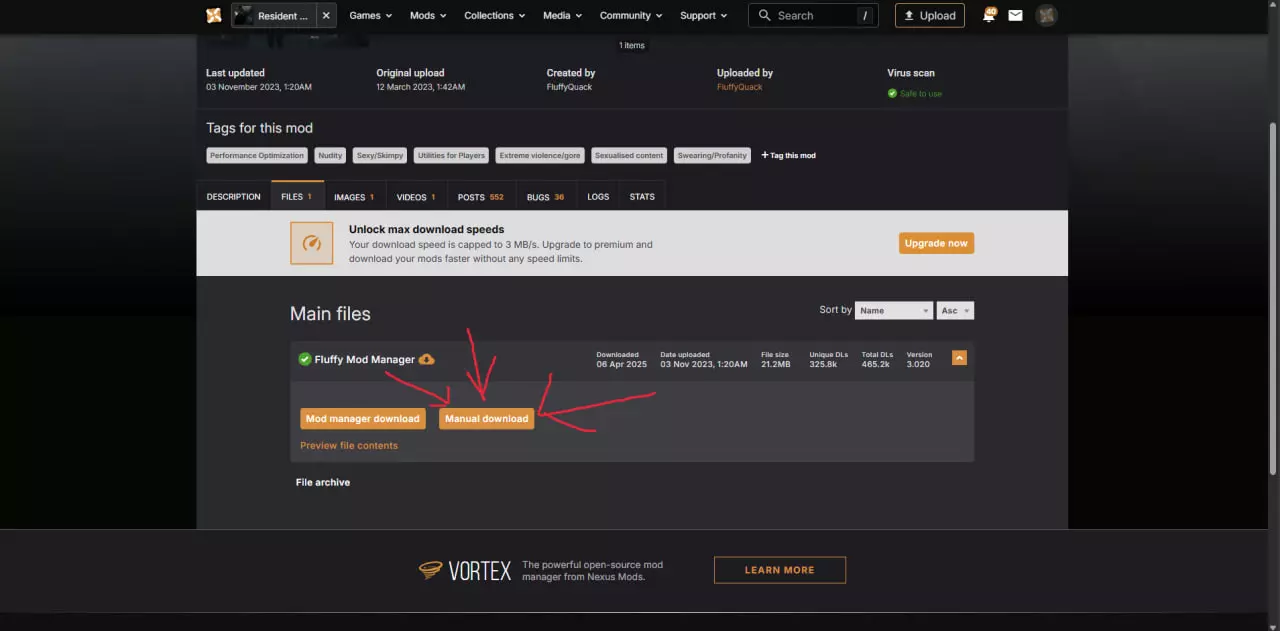Switch to the Videos tab
This screenshot has height=631, width=1280.
click(416, 197)
